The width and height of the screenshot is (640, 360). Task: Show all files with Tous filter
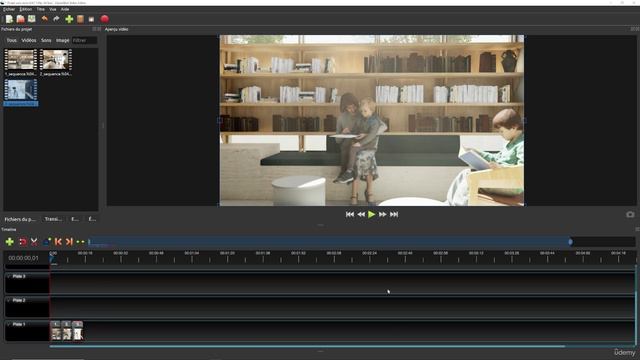tap(11, 40)
